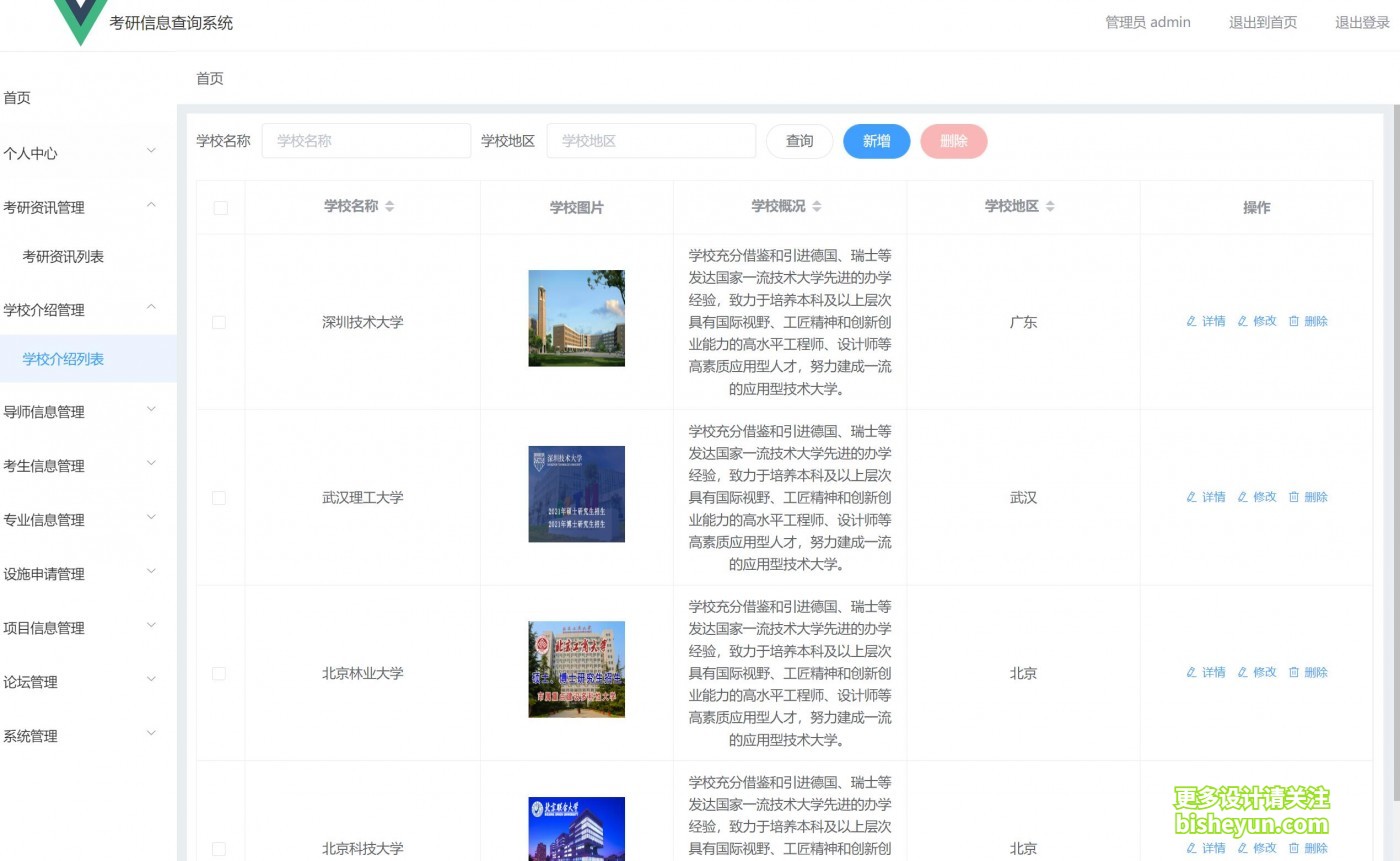The height and width of the screenshot is (861, 1400).
Task: Delete the 北京林业大学 row
Action: point(1308,672)
